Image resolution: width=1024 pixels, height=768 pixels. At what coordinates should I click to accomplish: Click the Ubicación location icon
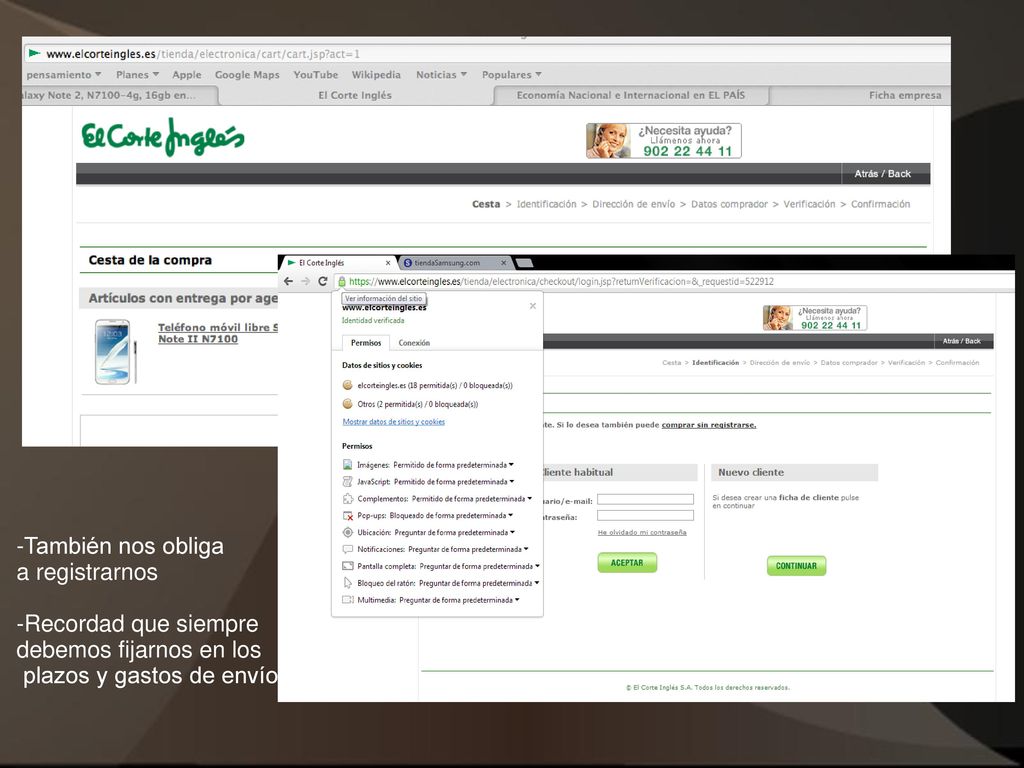tap(347, 532)
